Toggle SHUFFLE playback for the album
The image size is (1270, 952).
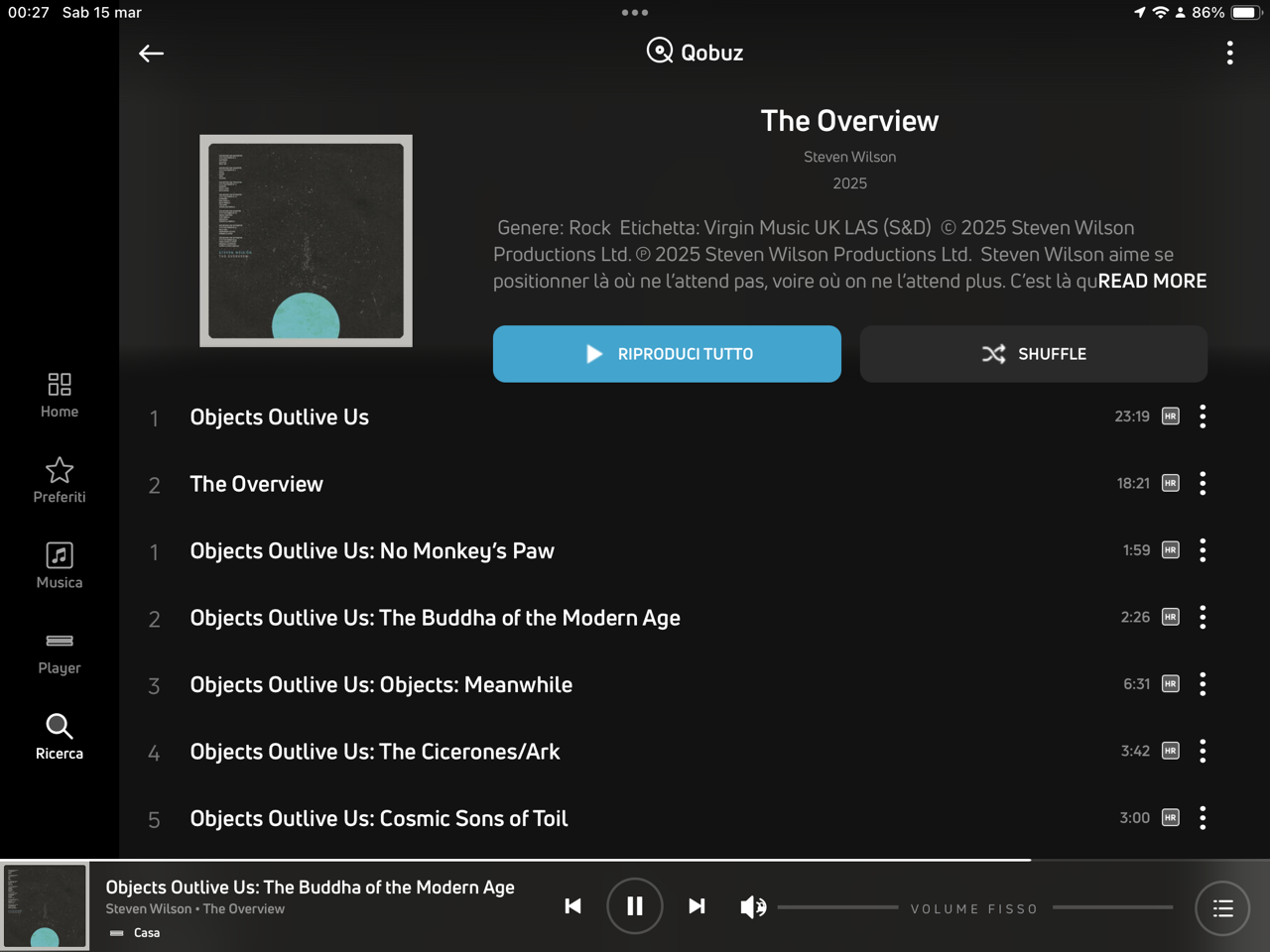click(1034, 354)
